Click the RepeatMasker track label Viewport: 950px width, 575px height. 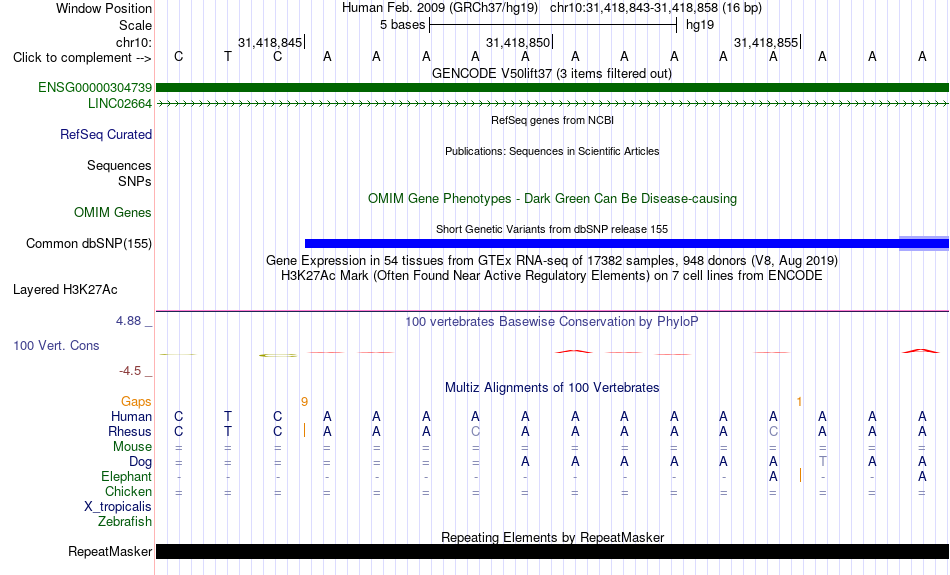pos(110,551)
